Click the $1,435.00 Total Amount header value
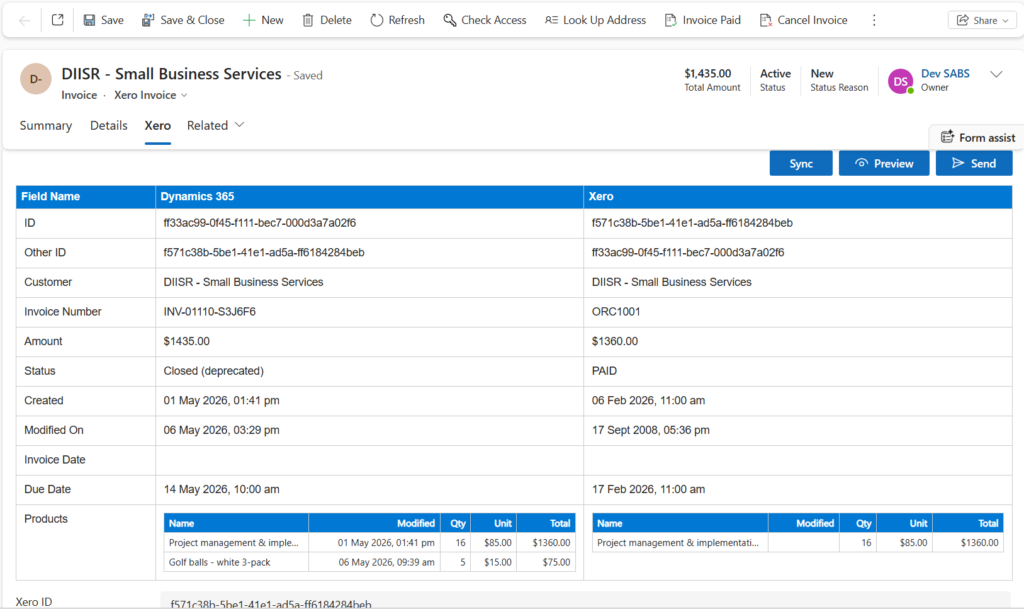This screenshot has height=609, width=1024. tap(707, 74)
